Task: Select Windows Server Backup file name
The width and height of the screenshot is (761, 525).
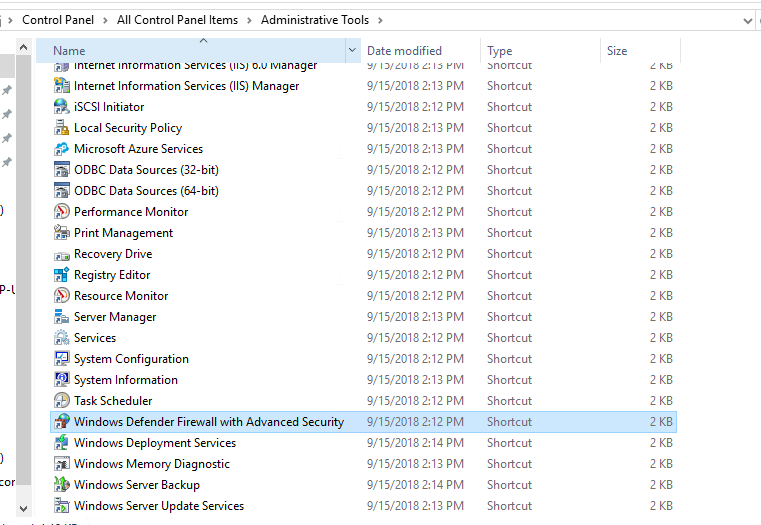Action: [x=137, y=485]
